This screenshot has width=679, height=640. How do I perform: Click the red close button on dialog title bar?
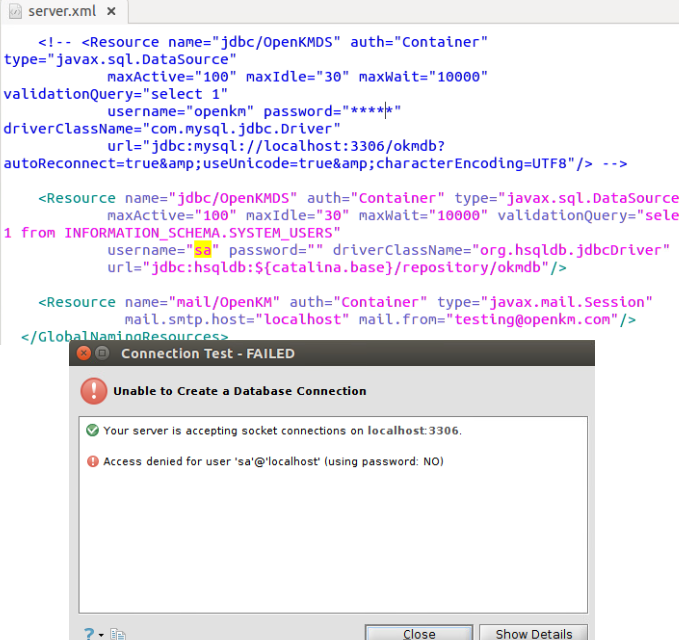coord(84,353)
